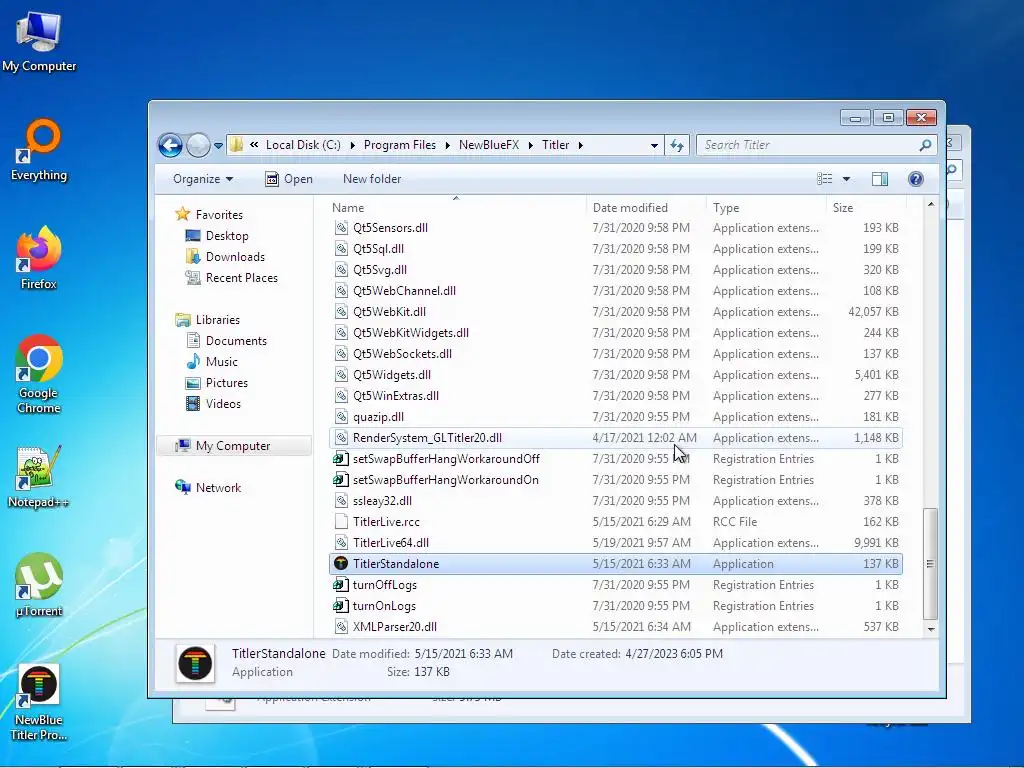Open the Notepad++ desktop shortcut

[39, 475]
